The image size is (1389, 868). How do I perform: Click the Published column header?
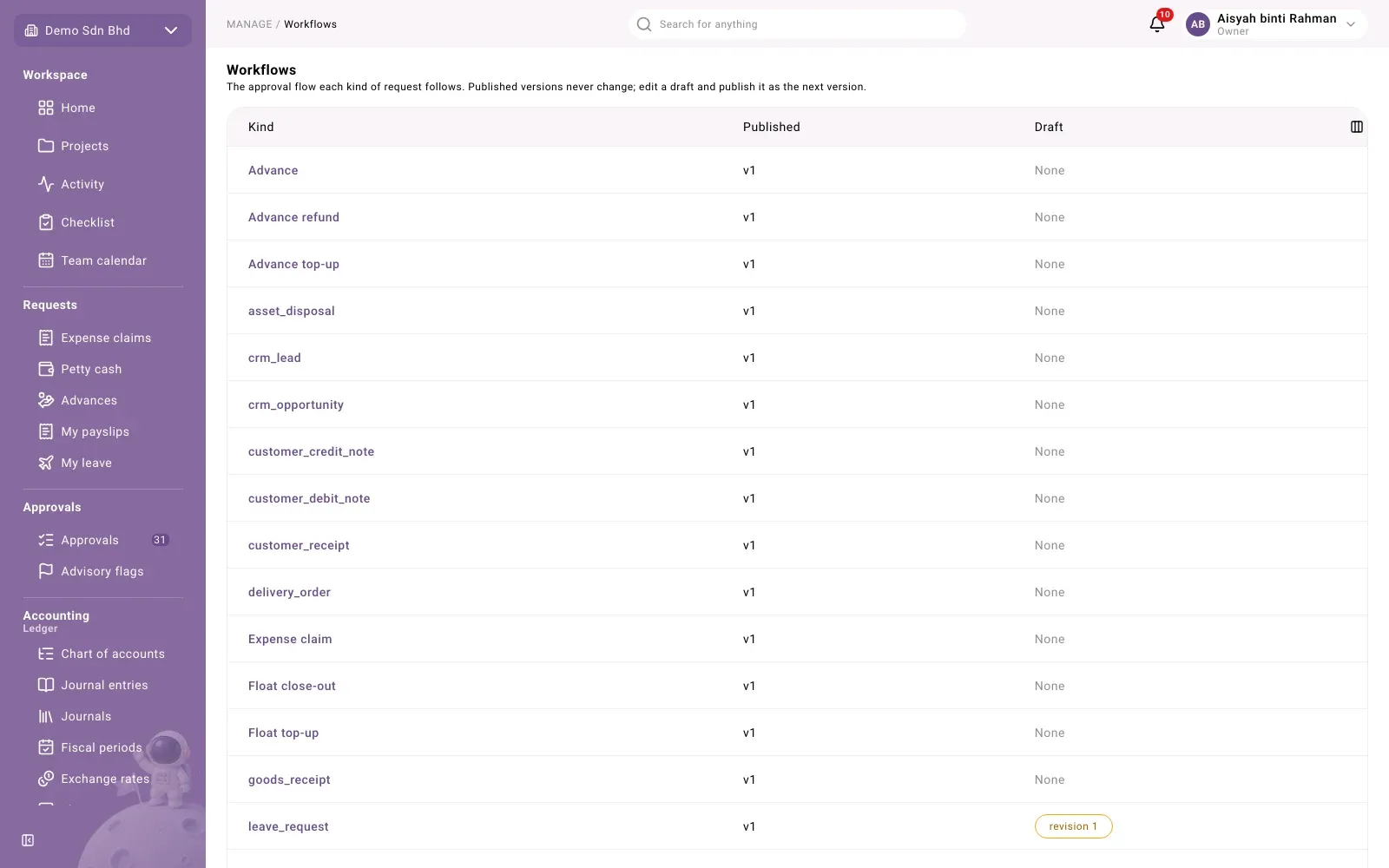[x=771, y=127]
